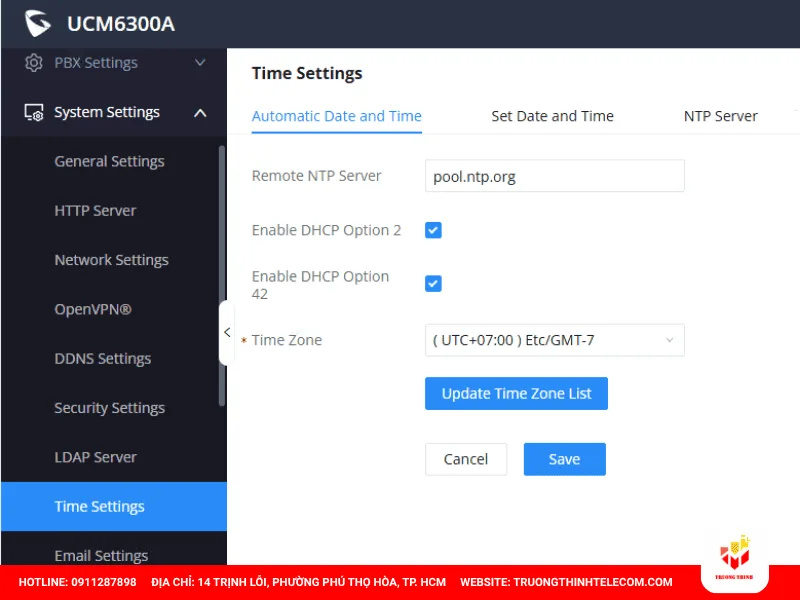Image resolution: width=800 pixels, height=600 pixels.
Task: Save the time settings
Action: [565, 459]
